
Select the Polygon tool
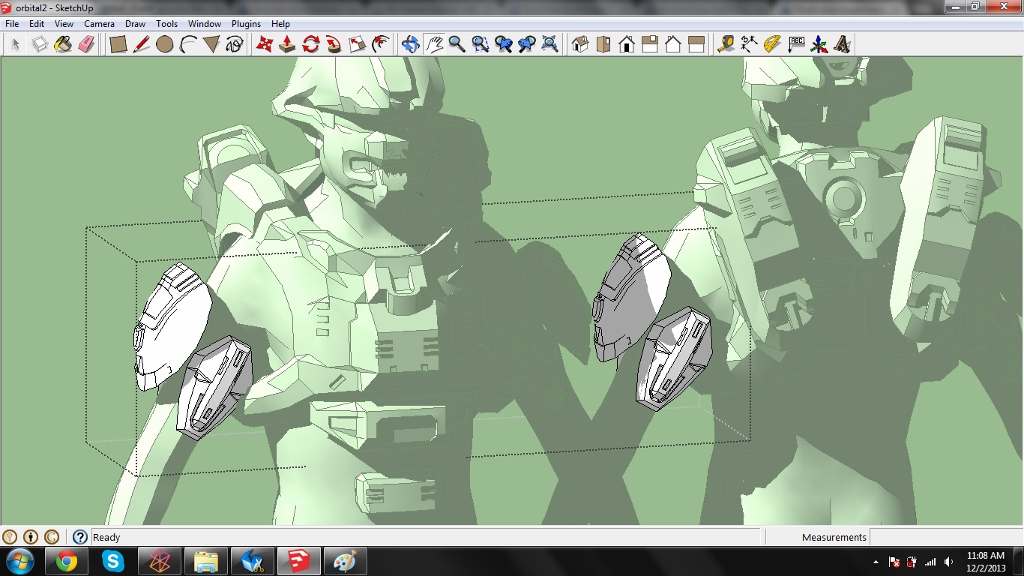tap(212, 44)
